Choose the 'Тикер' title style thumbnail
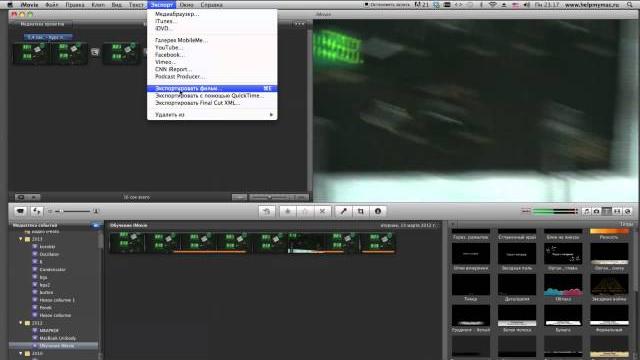640x360 pixels. [471, 285]
